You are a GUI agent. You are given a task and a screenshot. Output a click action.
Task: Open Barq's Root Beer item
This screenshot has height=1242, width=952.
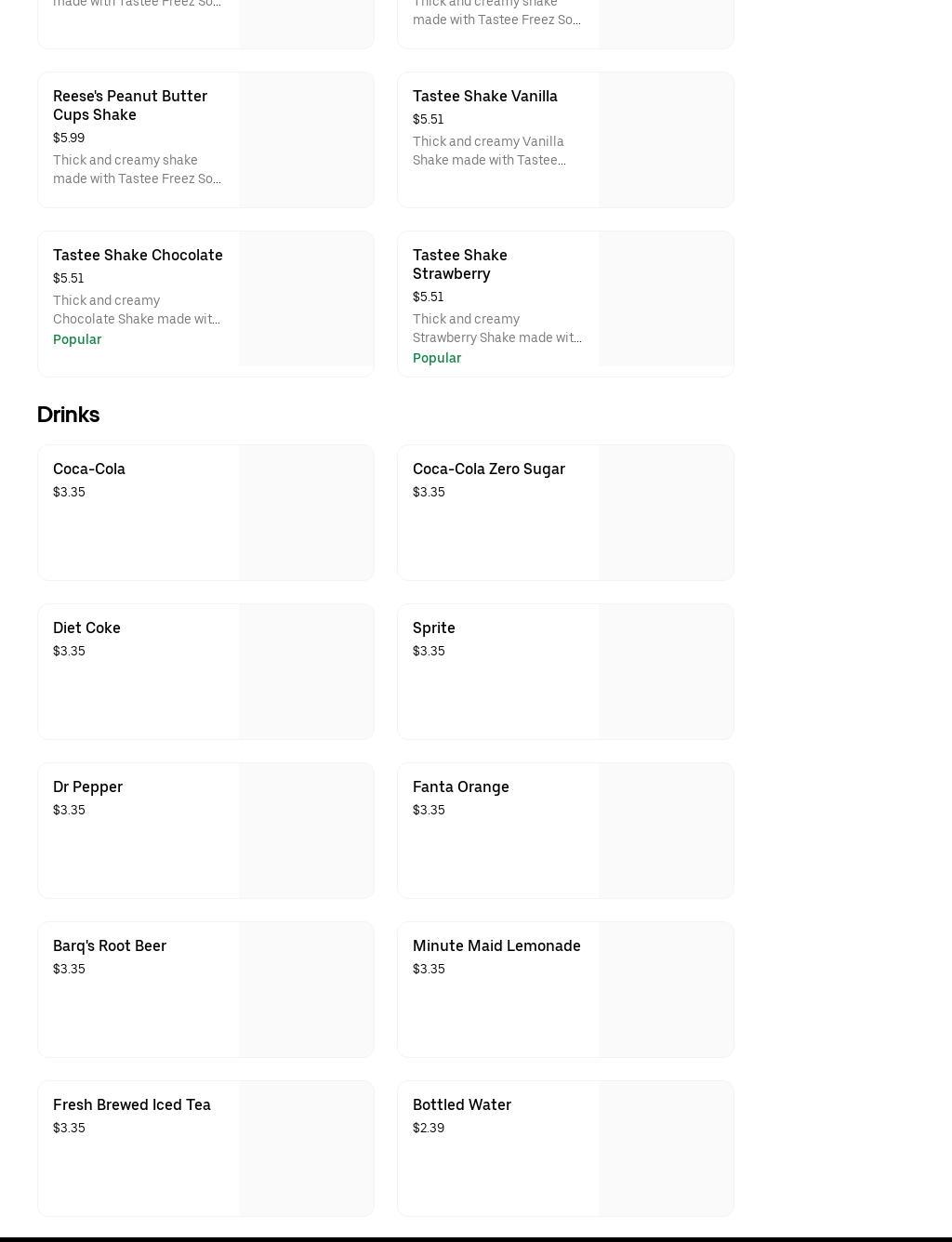[110, 945]
